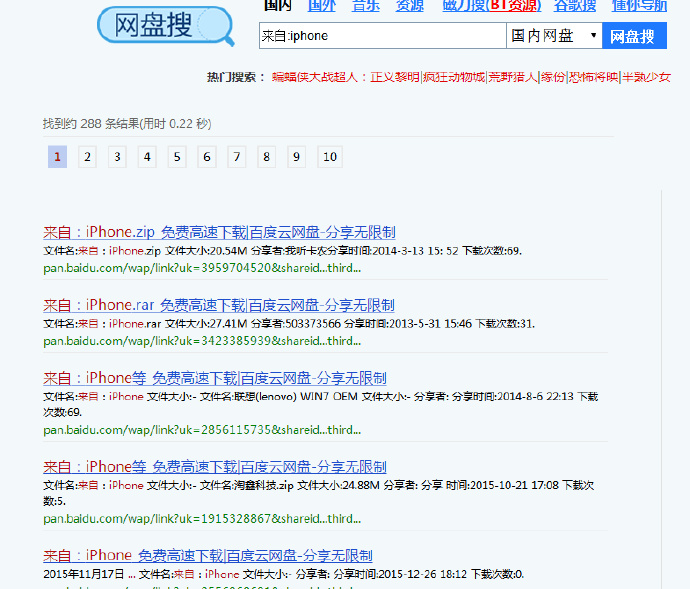Viewport: 690px width, 589px height.
Task: Click the 找到约 288 条结果 count text
Action: coord(127,124)
